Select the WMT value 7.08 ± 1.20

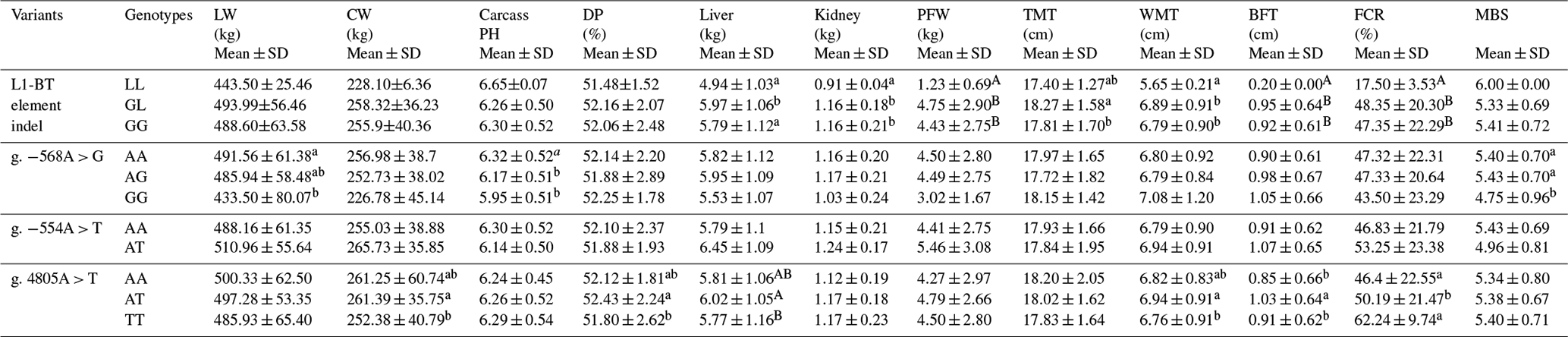click(x=1177, y=197)
